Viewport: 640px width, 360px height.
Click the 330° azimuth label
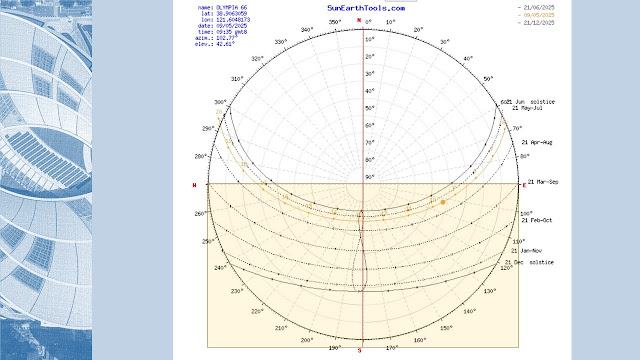(x=281, y=42)
